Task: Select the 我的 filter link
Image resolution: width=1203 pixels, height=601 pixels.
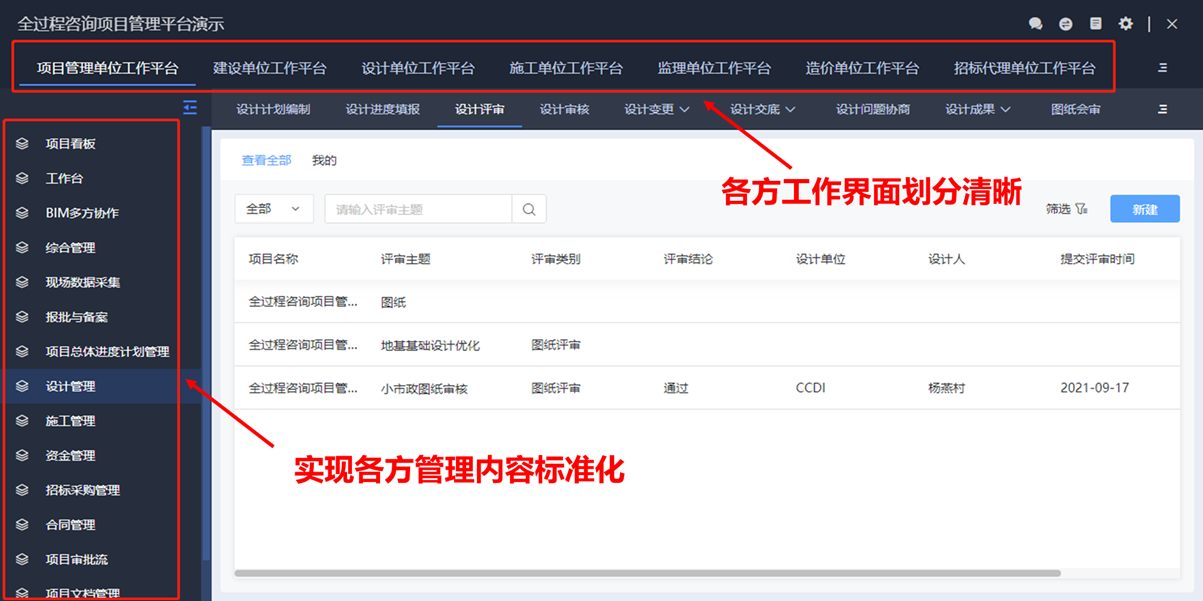Action: pyautogui.click(x=324, y=160)
